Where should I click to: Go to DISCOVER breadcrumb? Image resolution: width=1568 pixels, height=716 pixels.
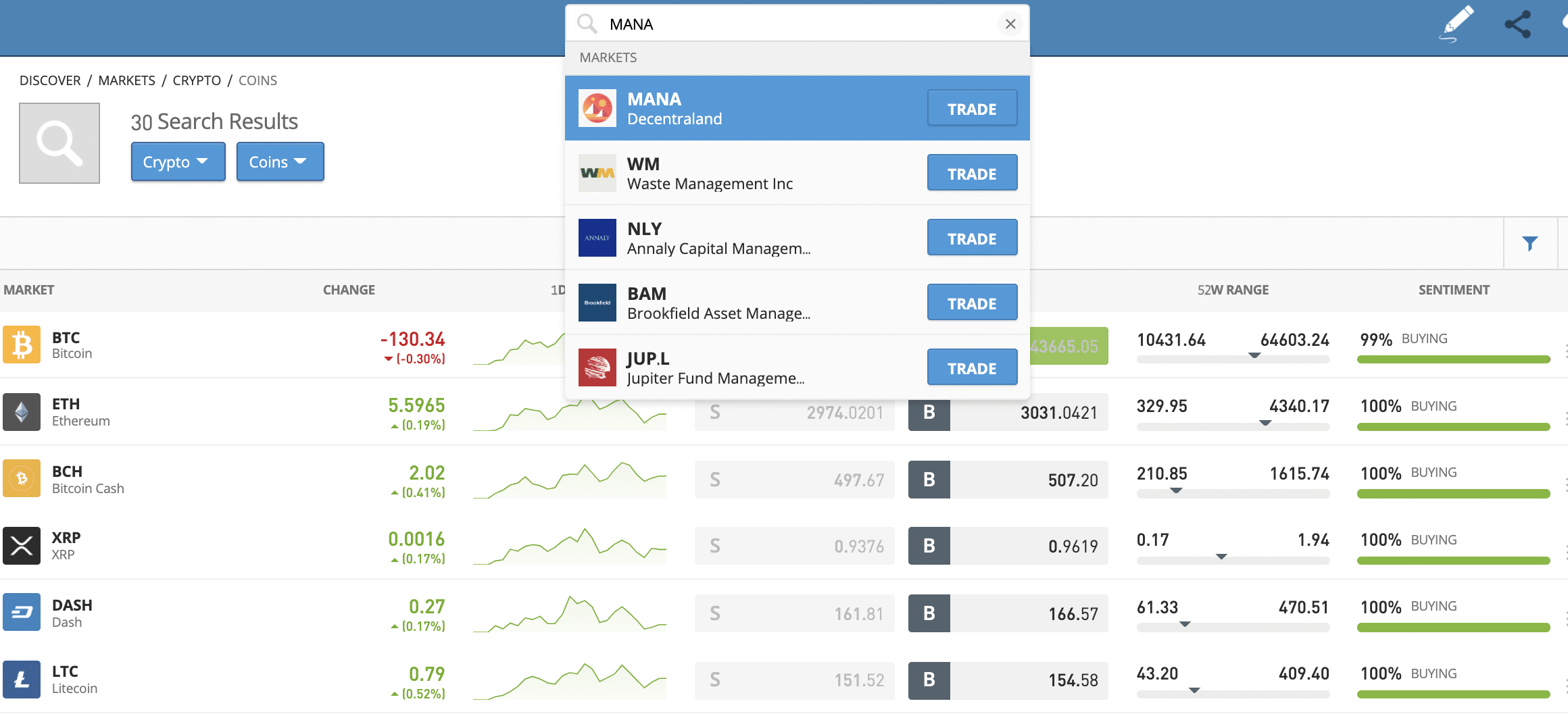[x=50, y=80]
